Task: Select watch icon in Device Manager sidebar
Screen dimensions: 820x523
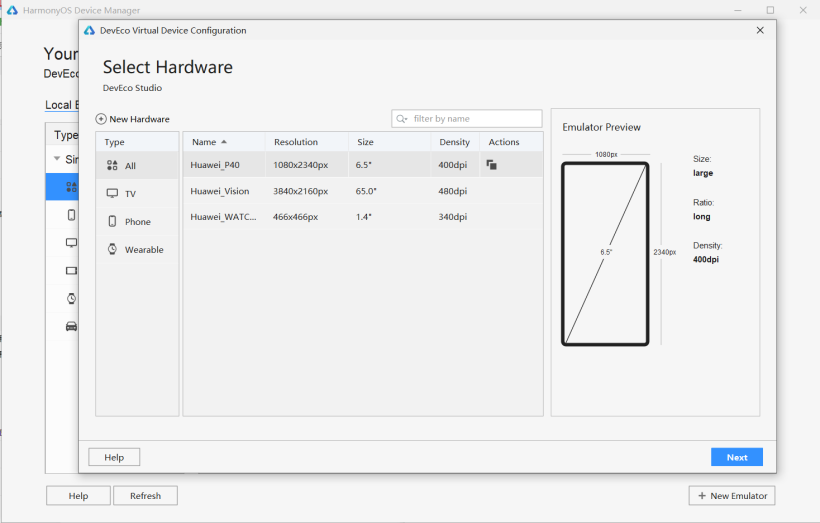Action: (x=72, y=299)
